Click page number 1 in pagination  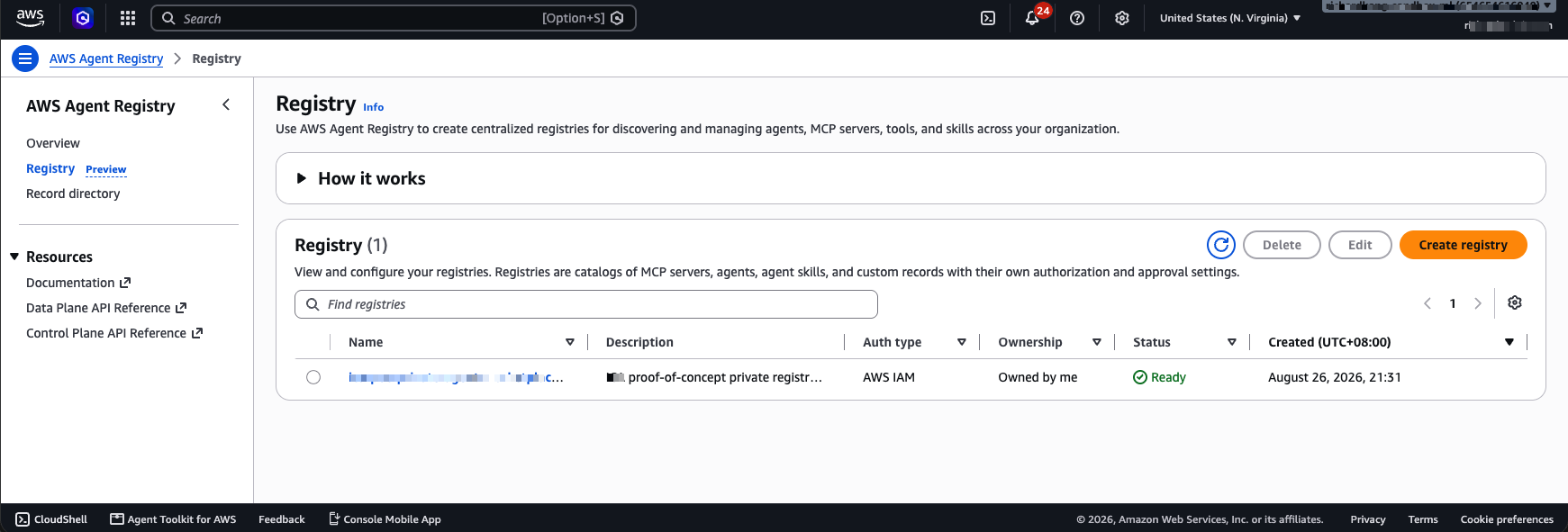1453,304
